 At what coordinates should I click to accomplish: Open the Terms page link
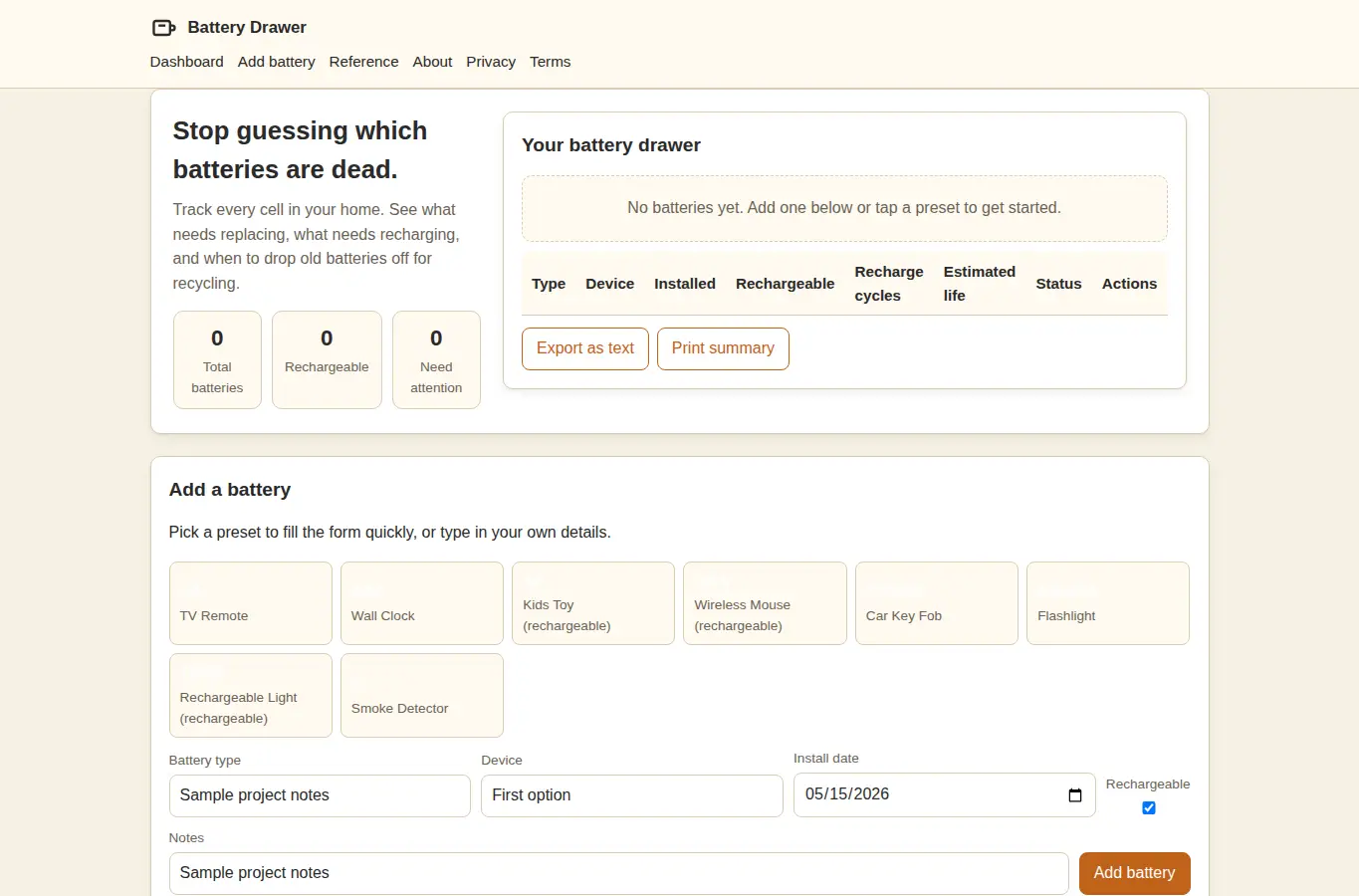pyautogui.click(x=551, y=62)
